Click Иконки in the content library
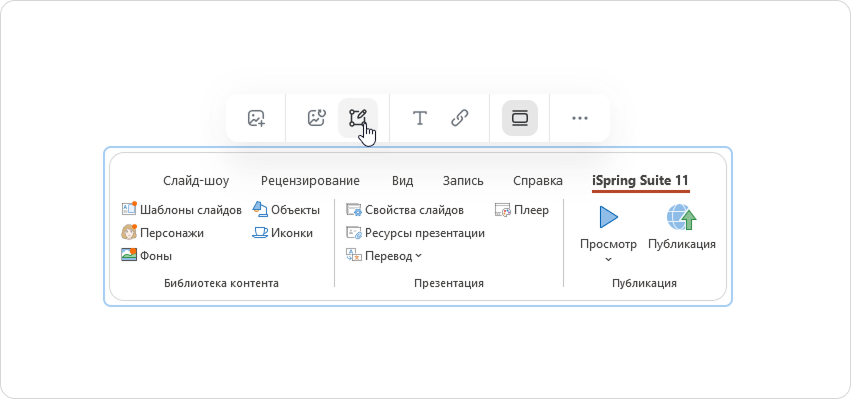 pyautogui.click(x=283, y=233)
